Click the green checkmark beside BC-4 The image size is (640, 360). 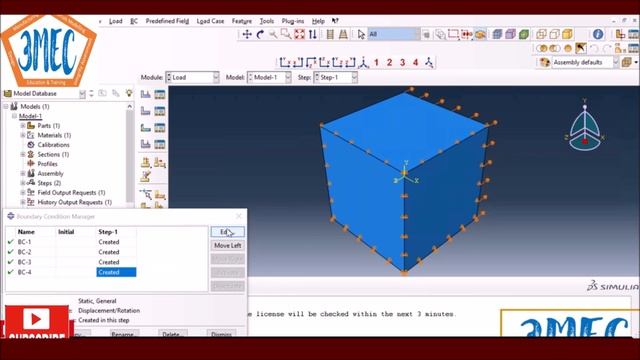(x=11, y=272)
